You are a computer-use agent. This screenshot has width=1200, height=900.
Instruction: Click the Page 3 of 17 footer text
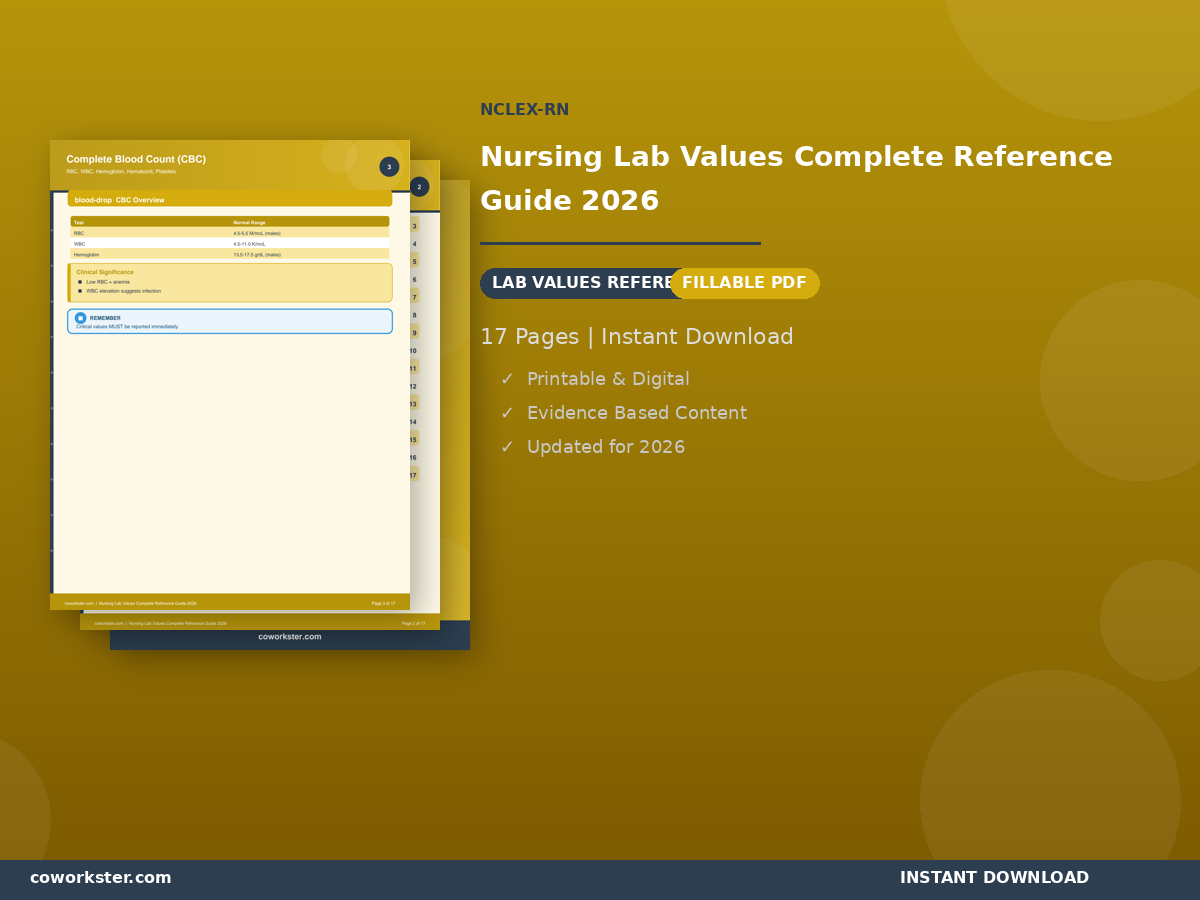383,603
